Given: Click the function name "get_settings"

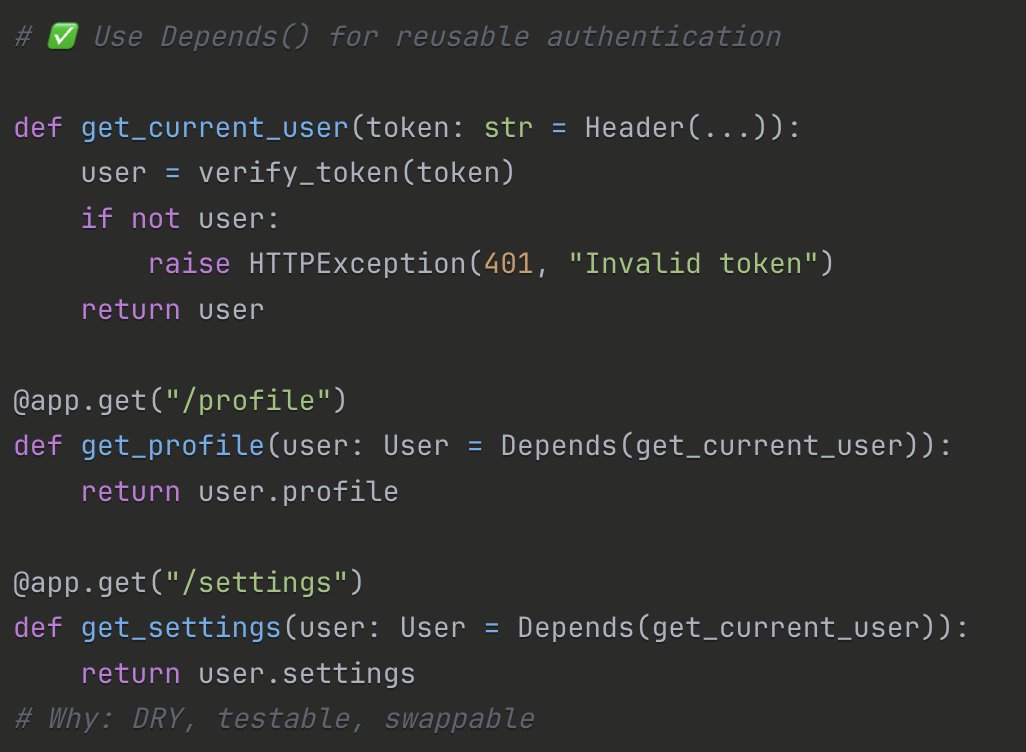Looking at the screenshot, I should (181, 628).
